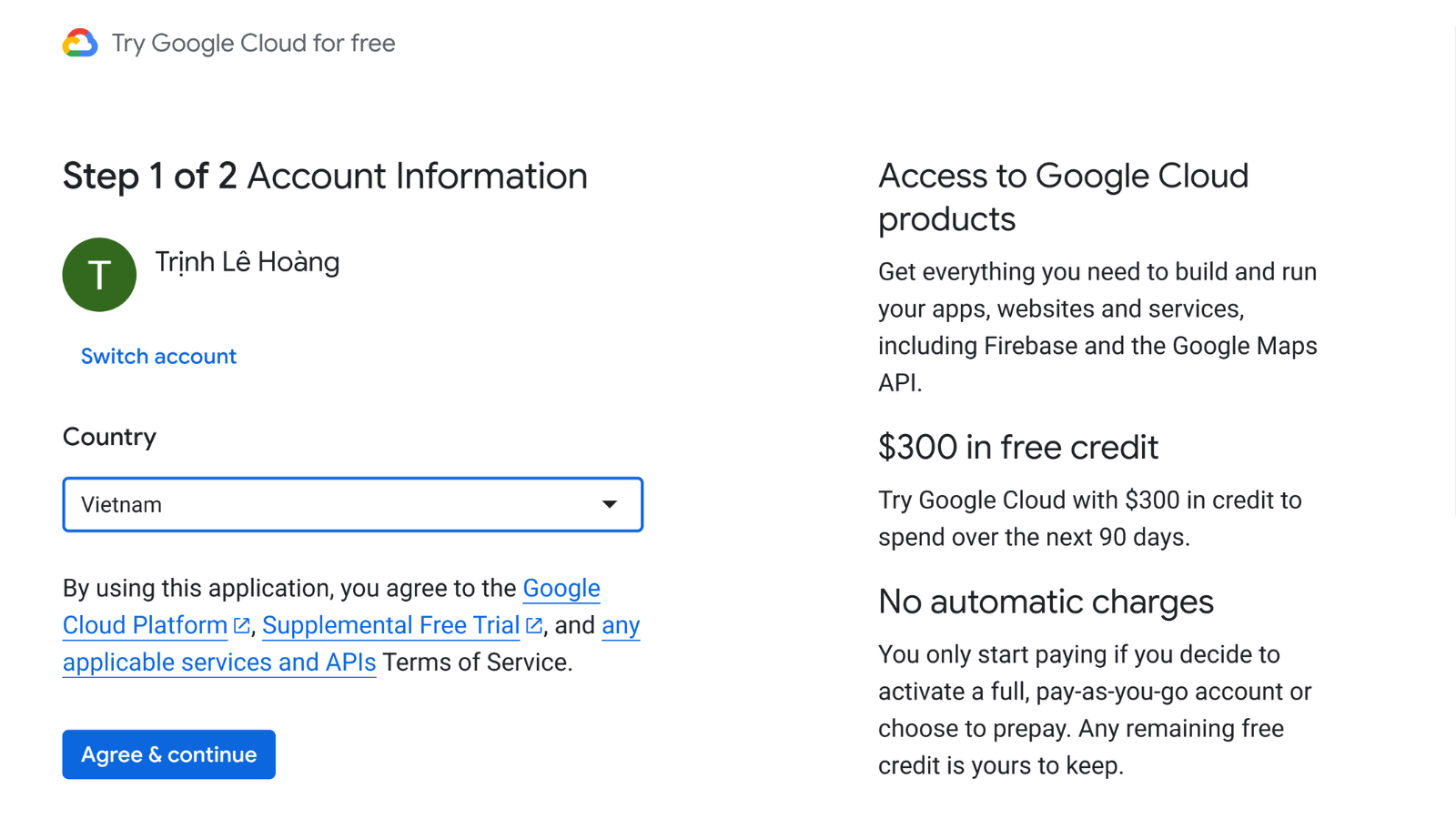Click the Country field label
1456x819 pixels.
pyautogui.click(x=109, y=437)
